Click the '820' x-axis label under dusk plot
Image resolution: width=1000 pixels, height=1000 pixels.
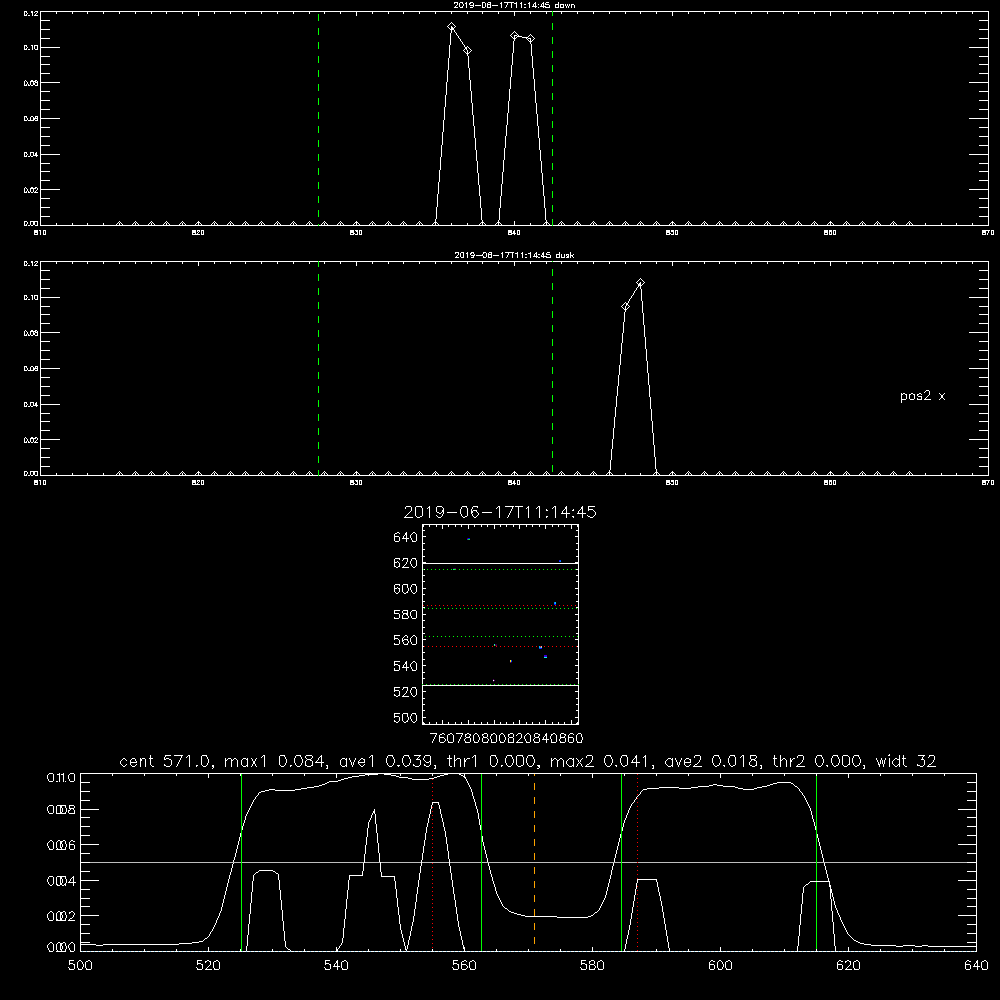198,483
